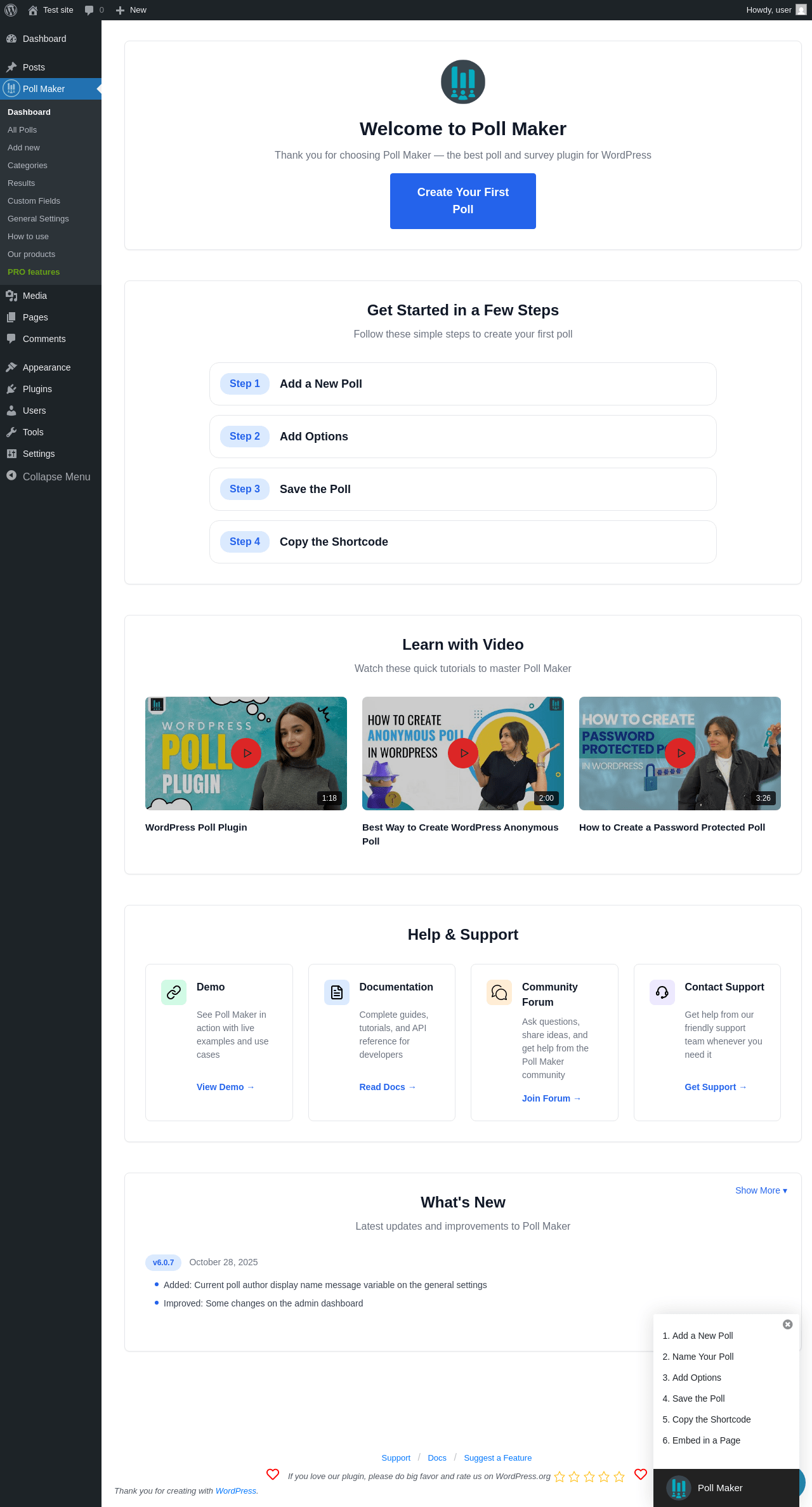Click the Contact Support headset icon
Viewport: 812px width, 1507px height.
pyautogui.click(x=662, y=992)
